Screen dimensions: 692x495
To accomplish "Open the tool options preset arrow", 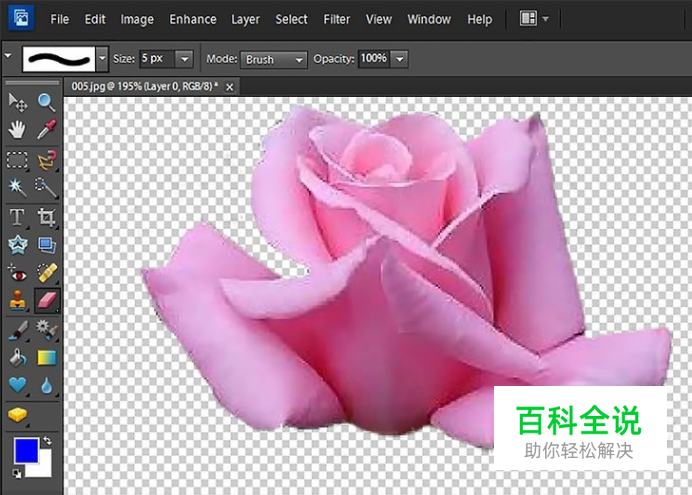I will tap(8, 56).
